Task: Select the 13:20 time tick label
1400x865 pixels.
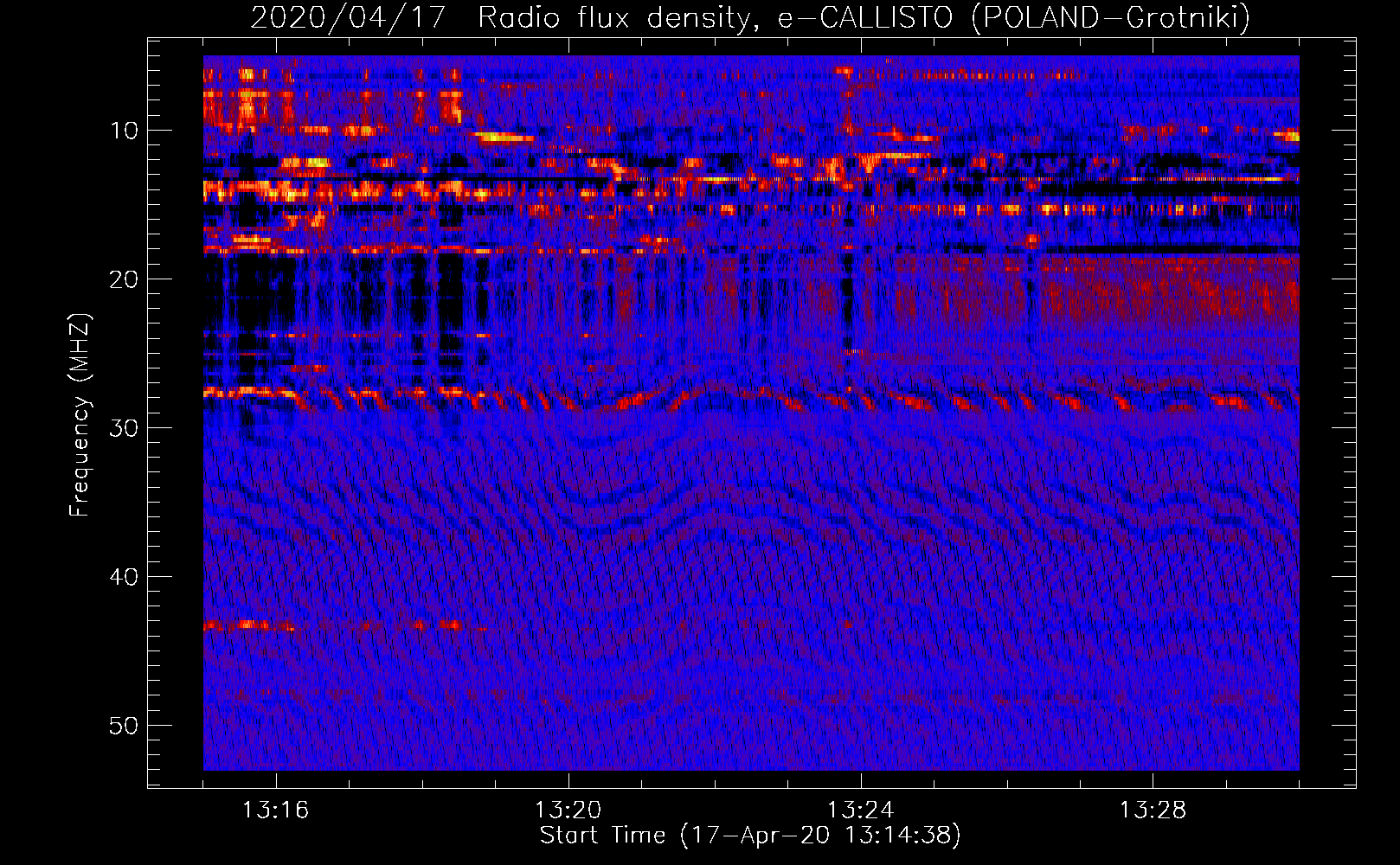Action: (568, 811)
